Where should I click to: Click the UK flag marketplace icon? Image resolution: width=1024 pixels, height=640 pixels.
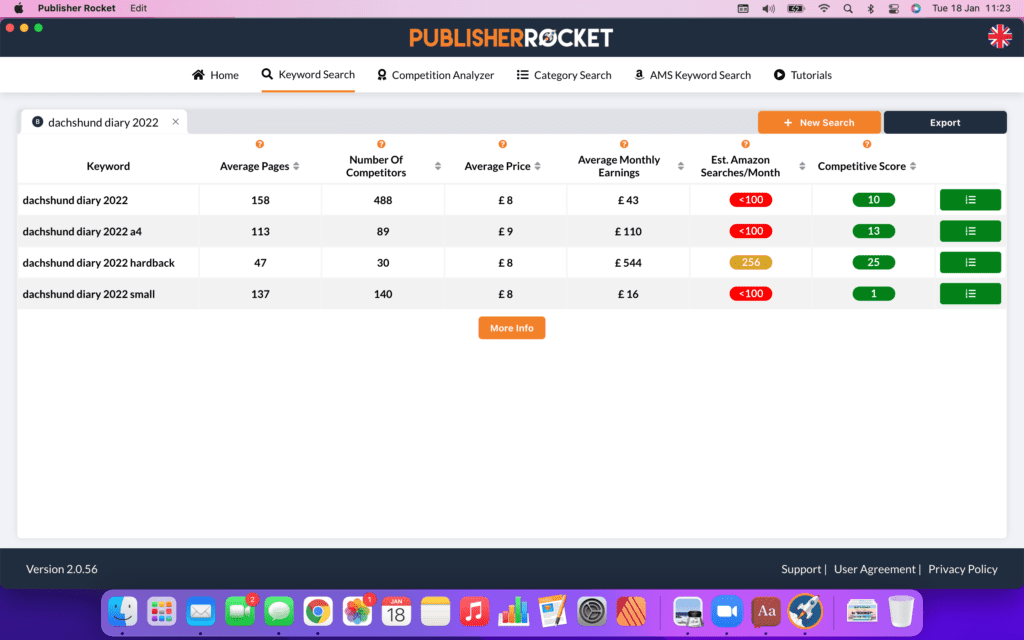[999, 37]
